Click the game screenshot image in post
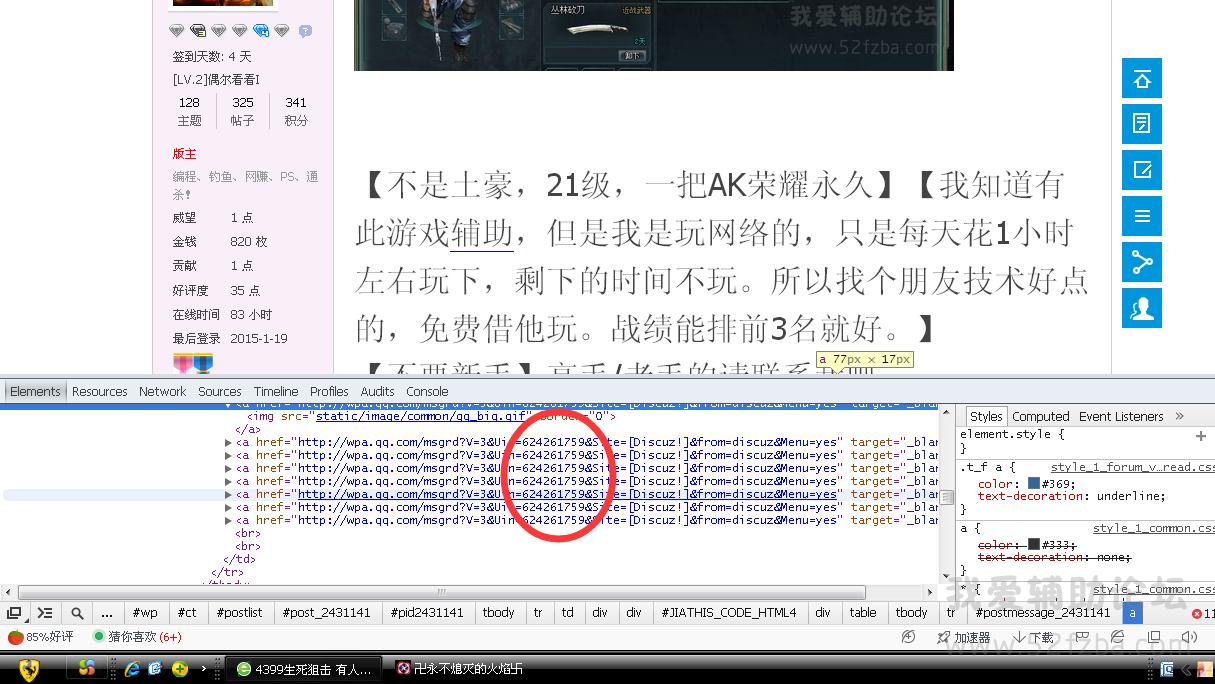Screen dimensions: 1215x684 (653, 35)
